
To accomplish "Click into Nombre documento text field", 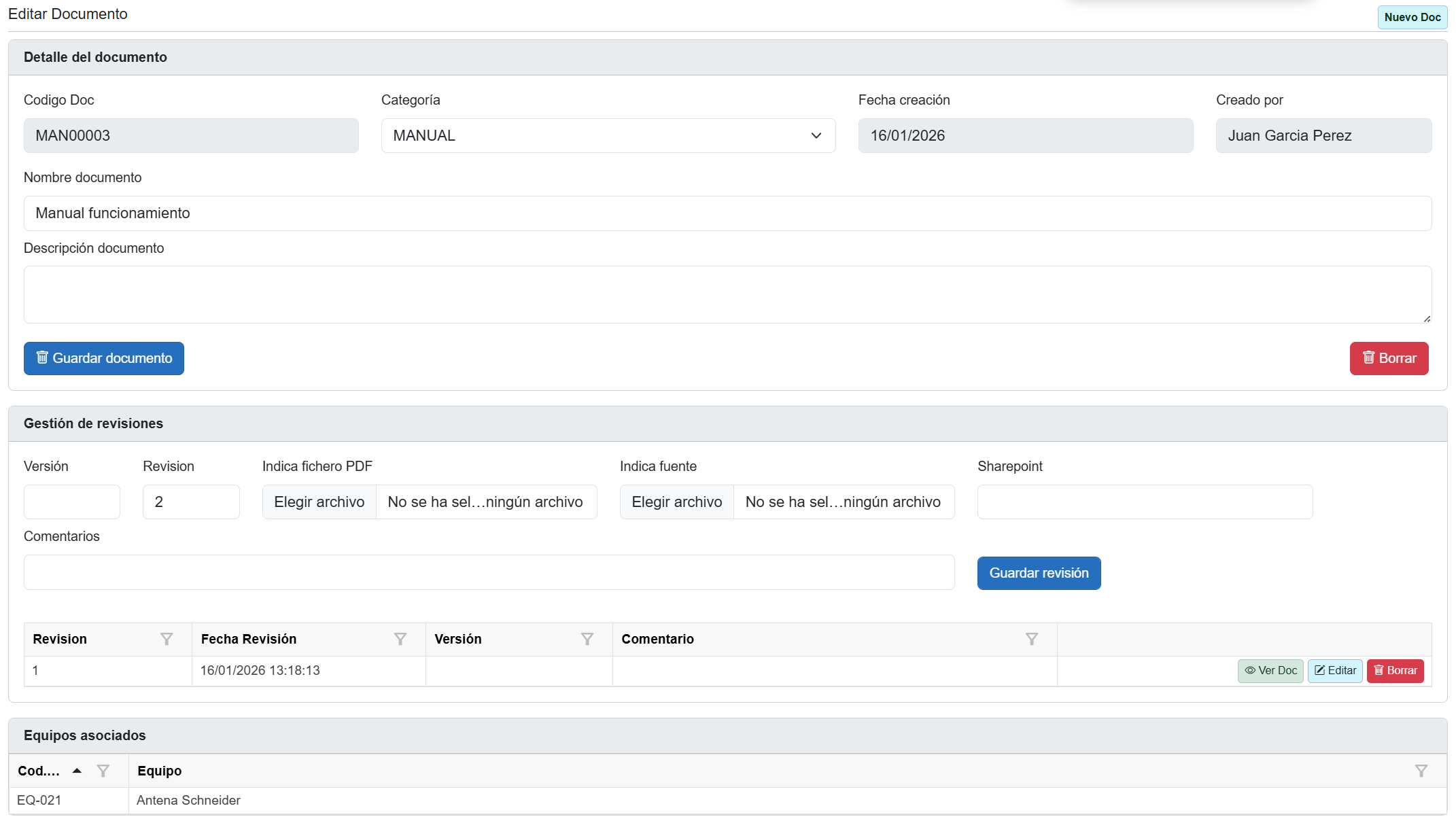I will click(x=727, y=213).
